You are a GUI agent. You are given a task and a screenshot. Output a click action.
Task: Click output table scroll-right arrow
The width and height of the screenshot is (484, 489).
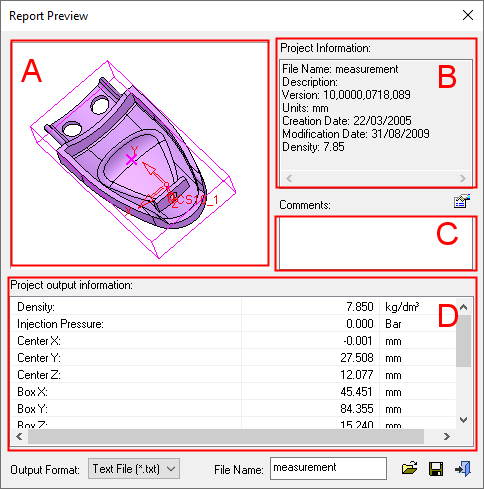(447, 436)
